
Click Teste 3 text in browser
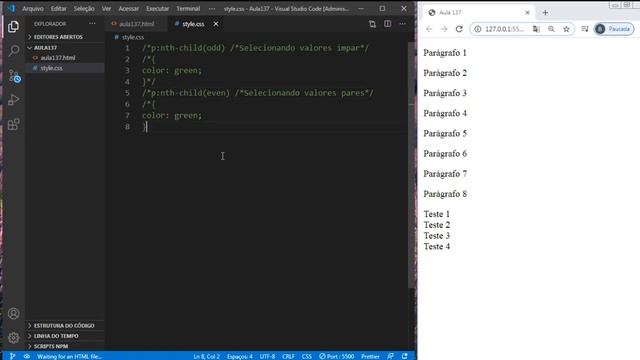pos(437,236)
